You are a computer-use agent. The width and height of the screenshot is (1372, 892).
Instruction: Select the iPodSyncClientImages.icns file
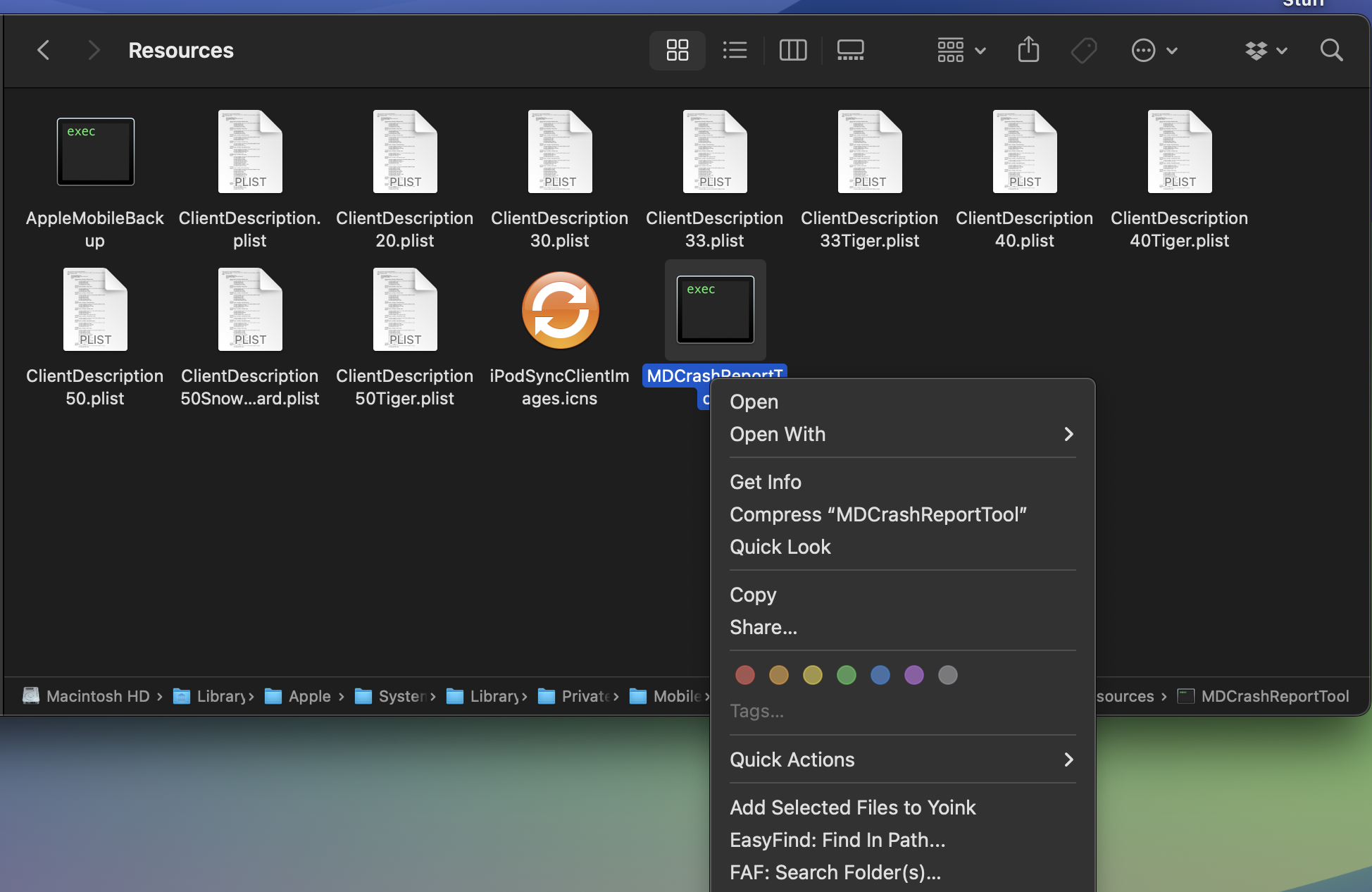[x=560, y=311]
